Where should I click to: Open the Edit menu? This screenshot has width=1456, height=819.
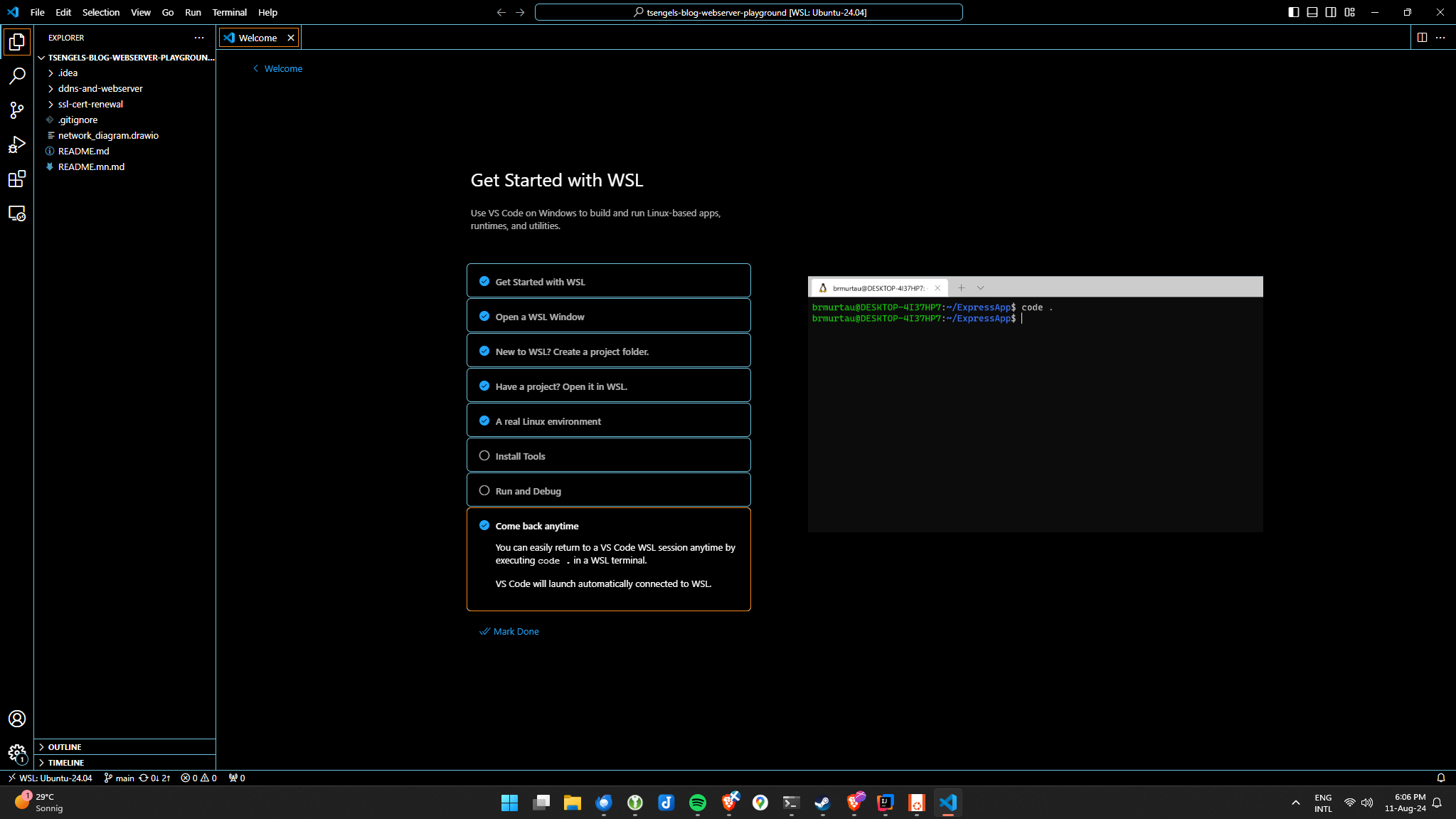(63, 12)
